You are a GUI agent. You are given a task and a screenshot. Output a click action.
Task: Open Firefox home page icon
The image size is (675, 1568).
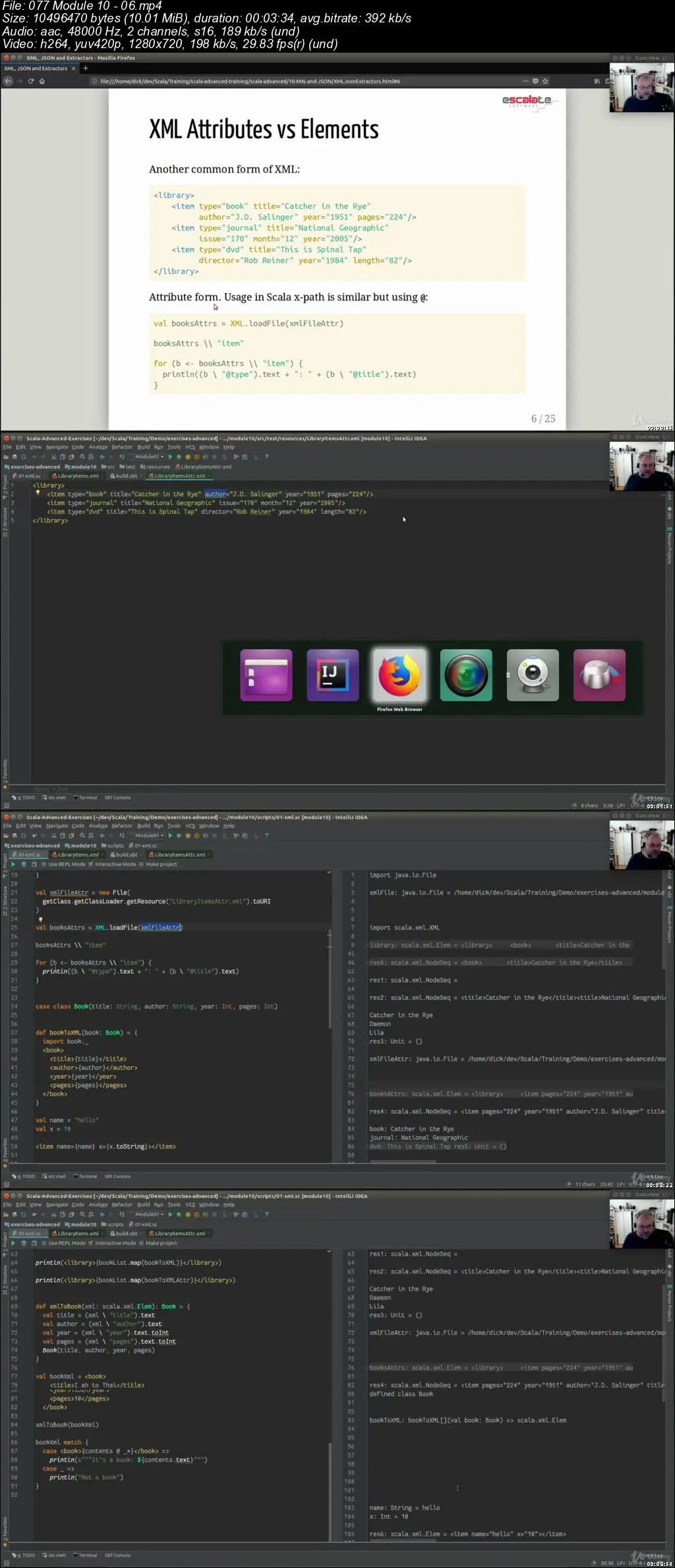point(42,81)
